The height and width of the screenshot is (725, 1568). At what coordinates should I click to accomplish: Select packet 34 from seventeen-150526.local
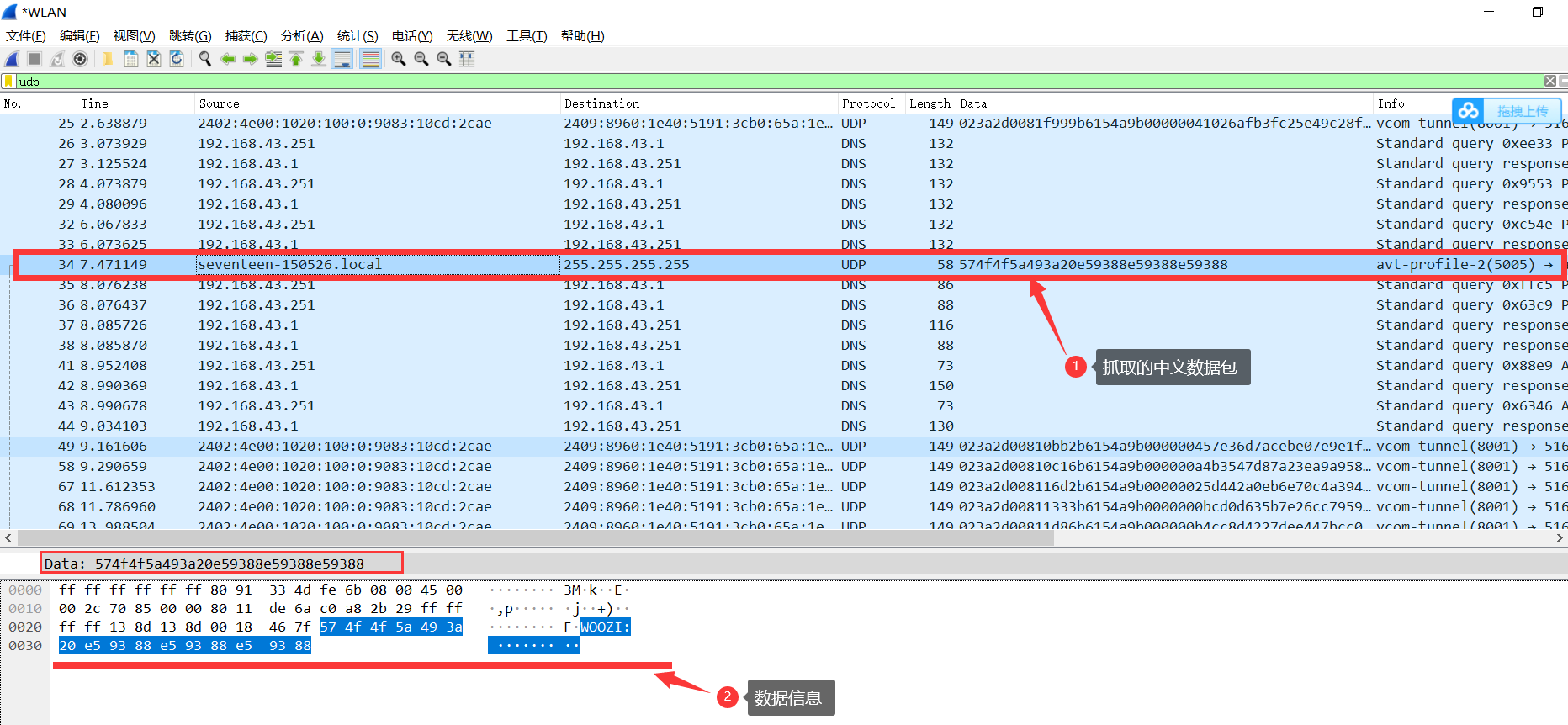click(x=784, y=265)
